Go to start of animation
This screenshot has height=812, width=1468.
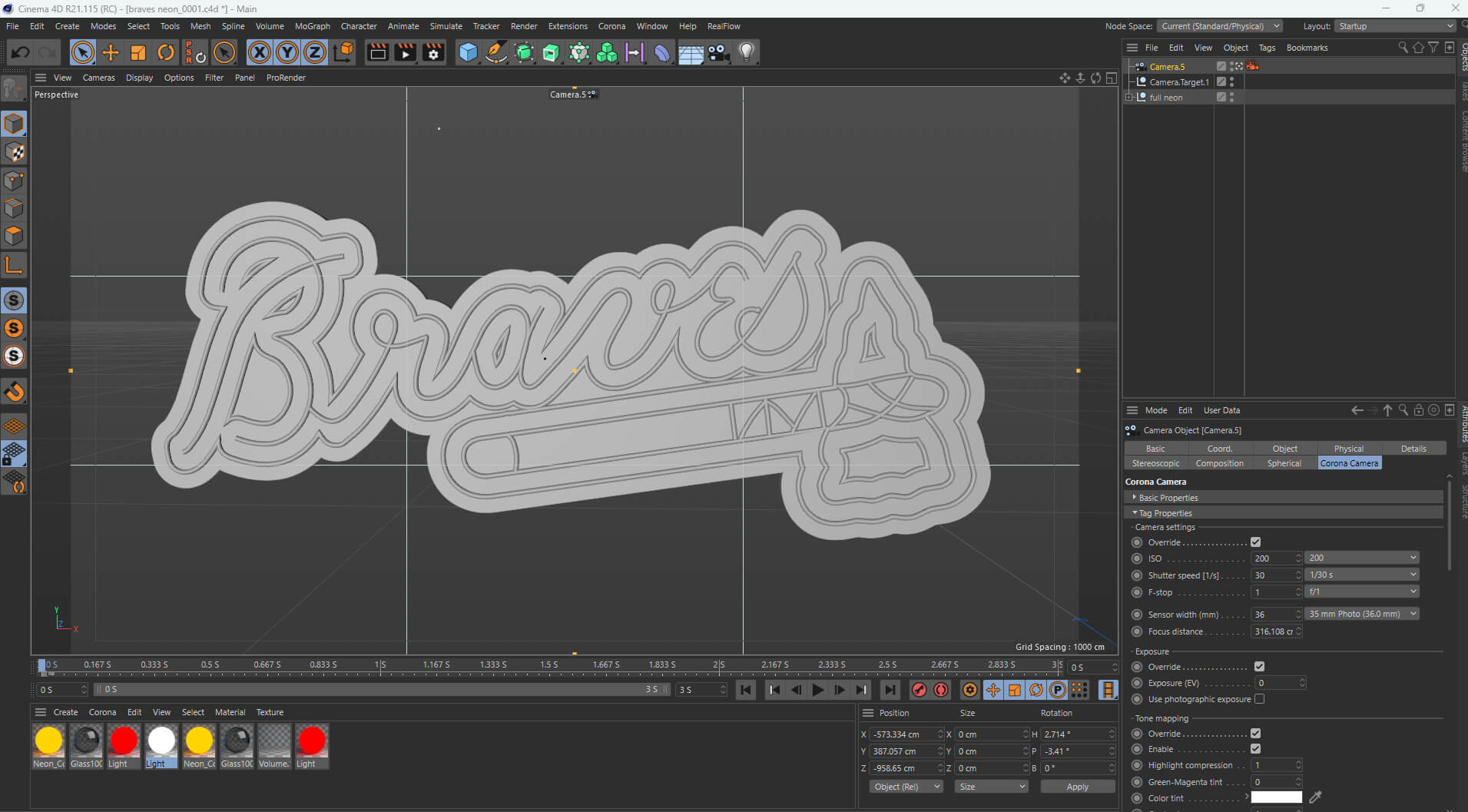tap(746, 690)
